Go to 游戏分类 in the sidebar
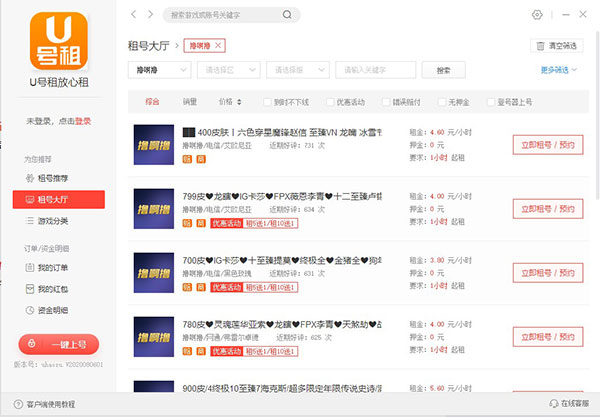The image size is (600, 417). (x=56, y=220)
